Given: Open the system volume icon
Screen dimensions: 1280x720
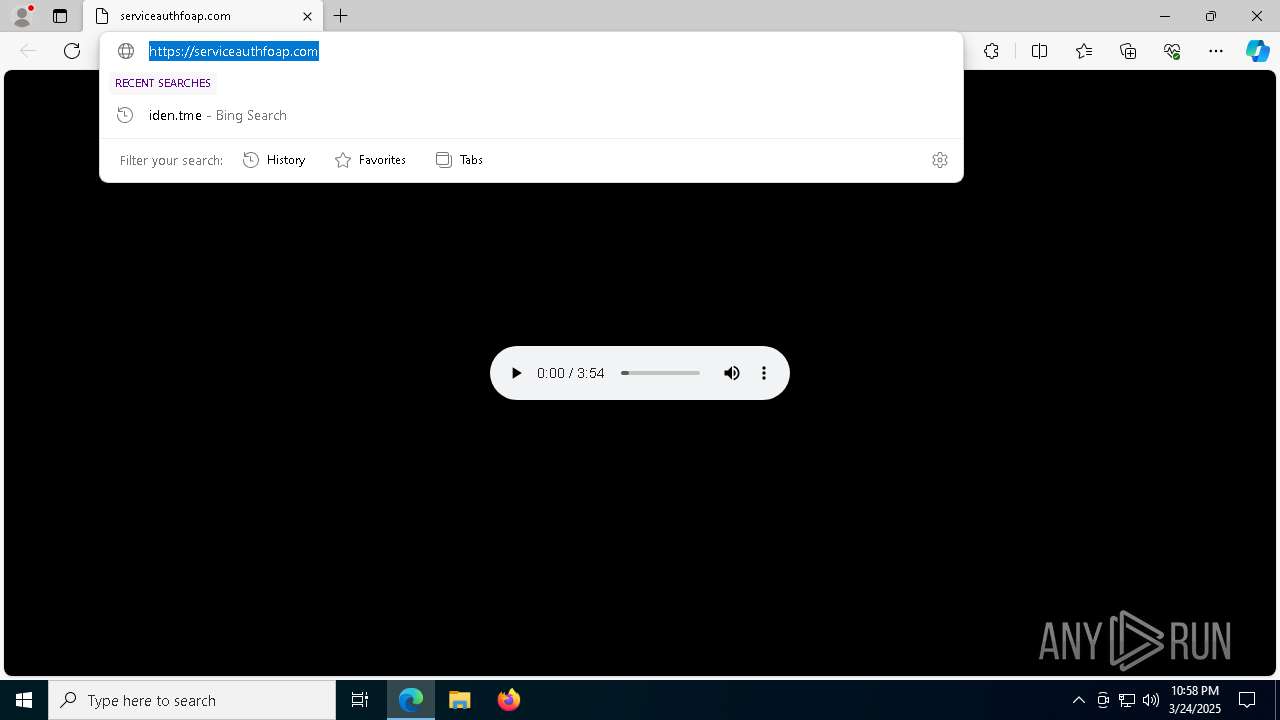Looking at the screenshot, I should (x=1151, y=700).
